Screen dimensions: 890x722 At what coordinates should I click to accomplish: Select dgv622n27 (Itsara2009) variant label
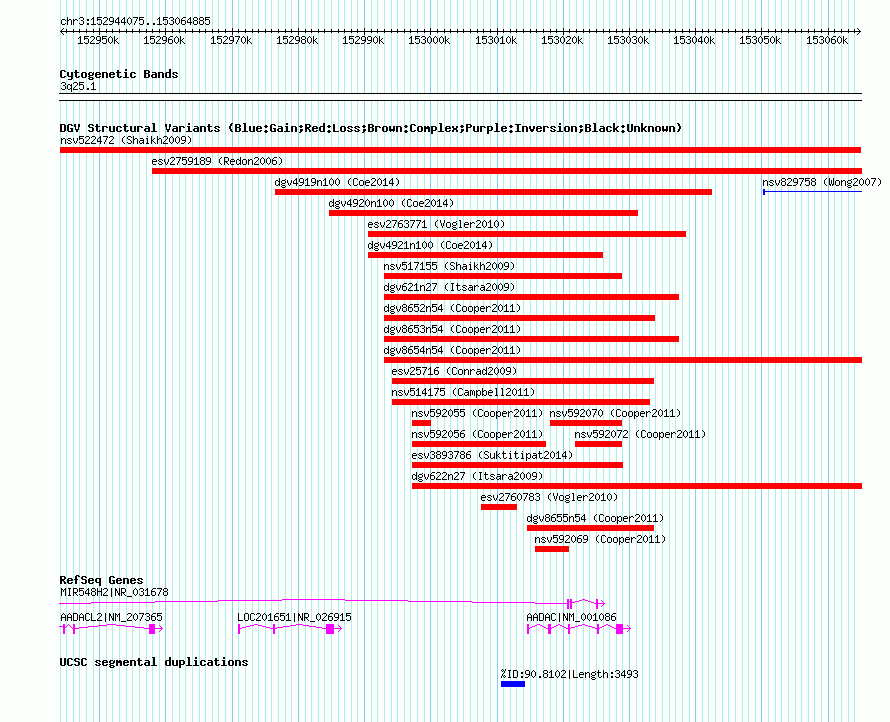(477, 476)
